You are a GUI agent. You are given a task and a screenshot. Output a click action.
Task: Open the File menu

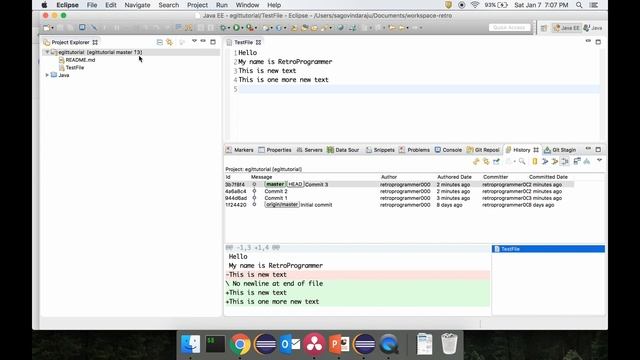pyautogui.click(x=92, y=5)
